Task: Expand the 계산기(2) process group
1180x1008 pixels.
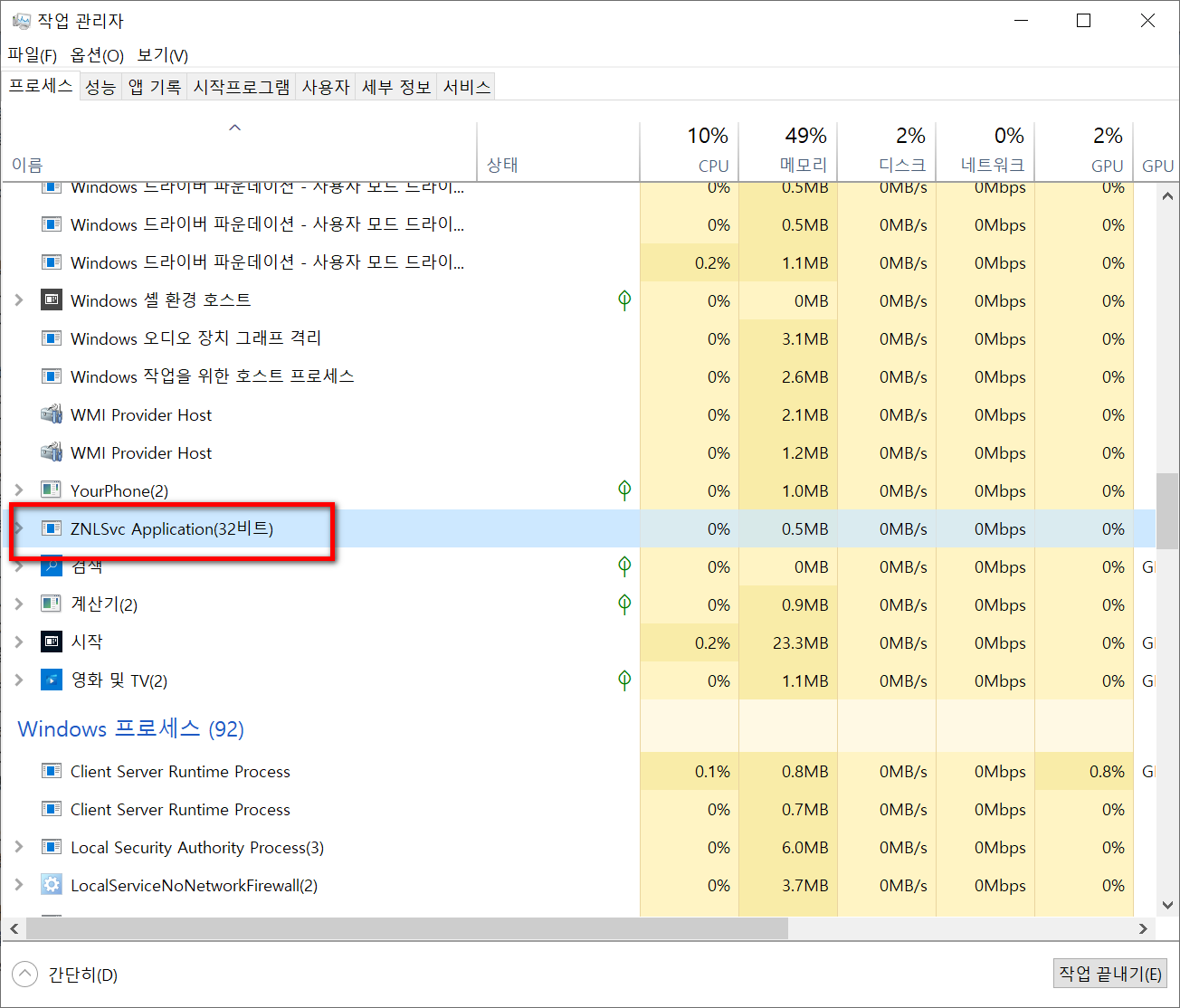Action: click(19, 604)
